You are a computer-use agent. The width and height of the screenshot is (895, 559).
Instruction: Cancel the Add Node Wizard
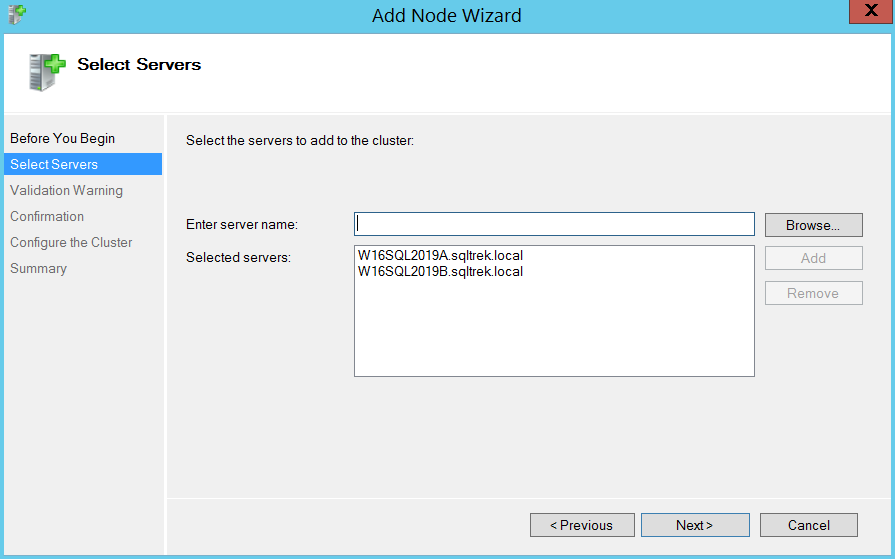pos(808,525)
